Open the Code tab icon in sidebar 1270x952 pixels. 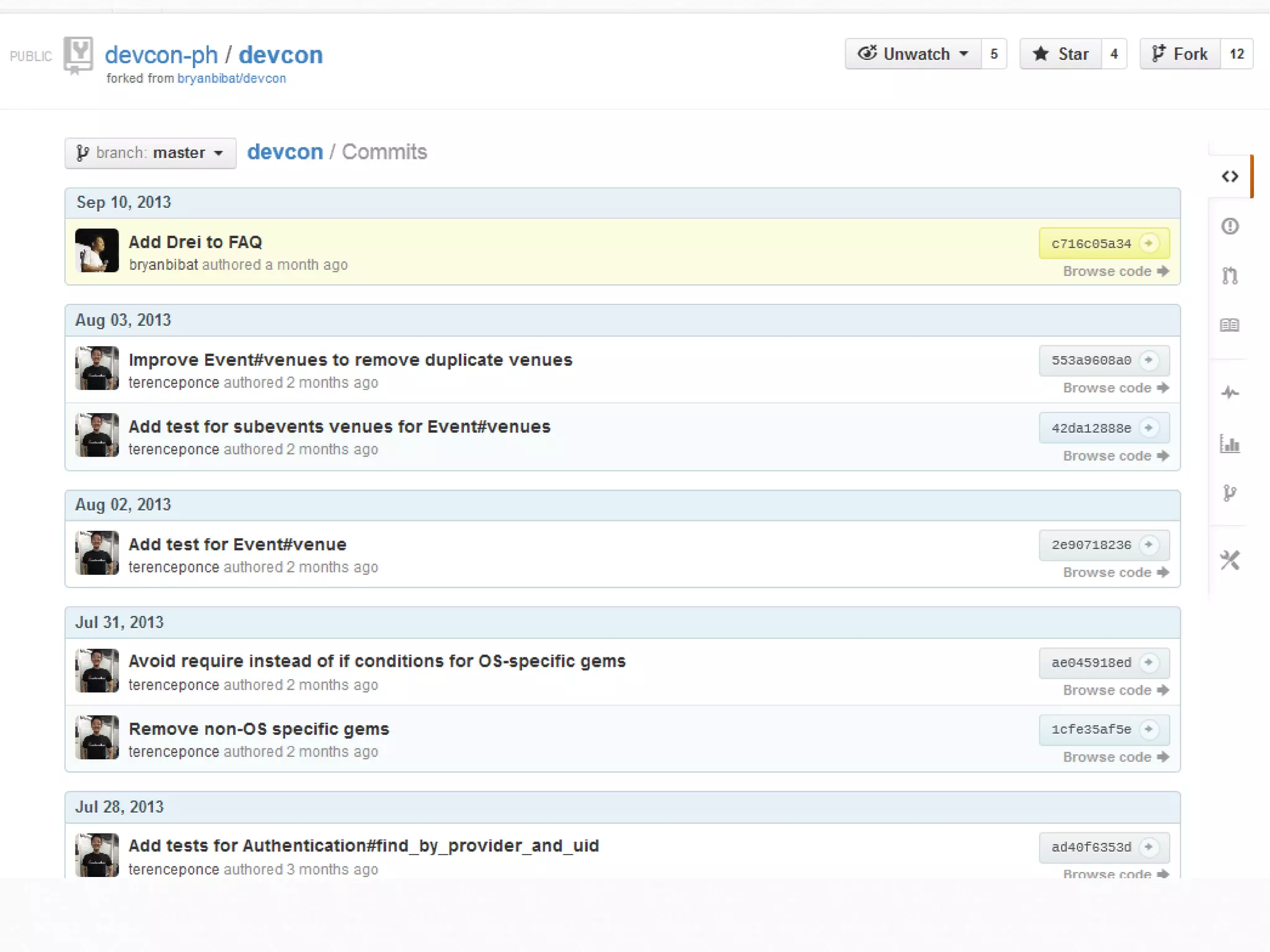pos(1230,177)
